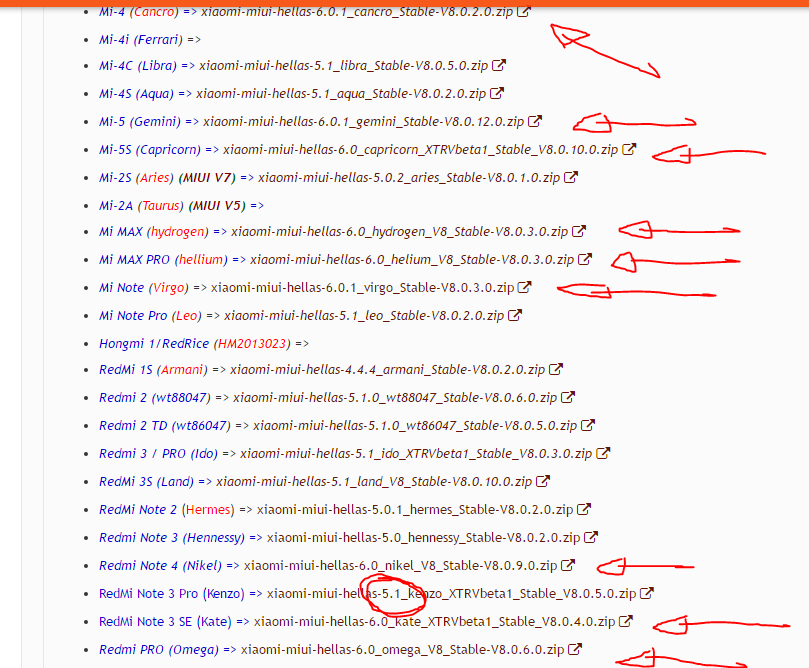Click external link icon beside ido zip
Viewport: 809px width, 668px height.
pos(603,453)
